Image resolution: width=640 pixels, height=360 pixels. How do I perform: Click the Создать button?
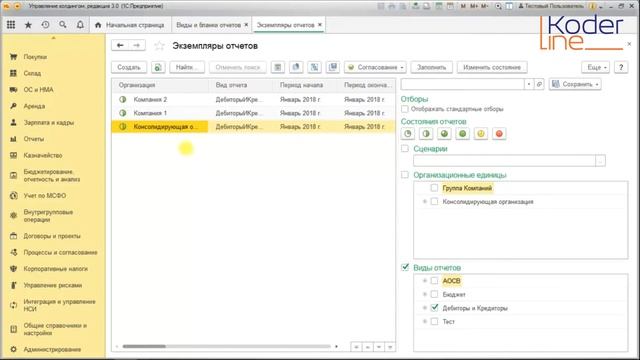pyautogui.click(x=129, y=67)
